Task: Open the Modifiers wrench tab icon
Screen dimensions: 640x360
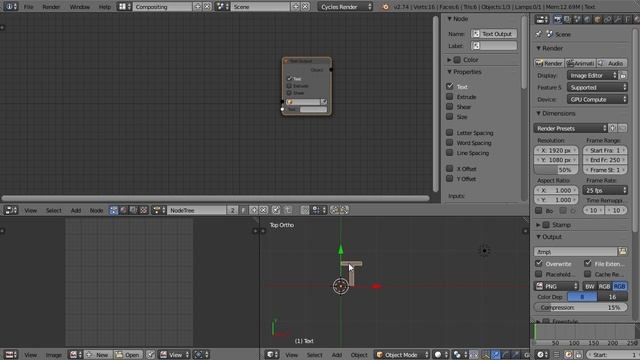Action: (x=618, y=19)
